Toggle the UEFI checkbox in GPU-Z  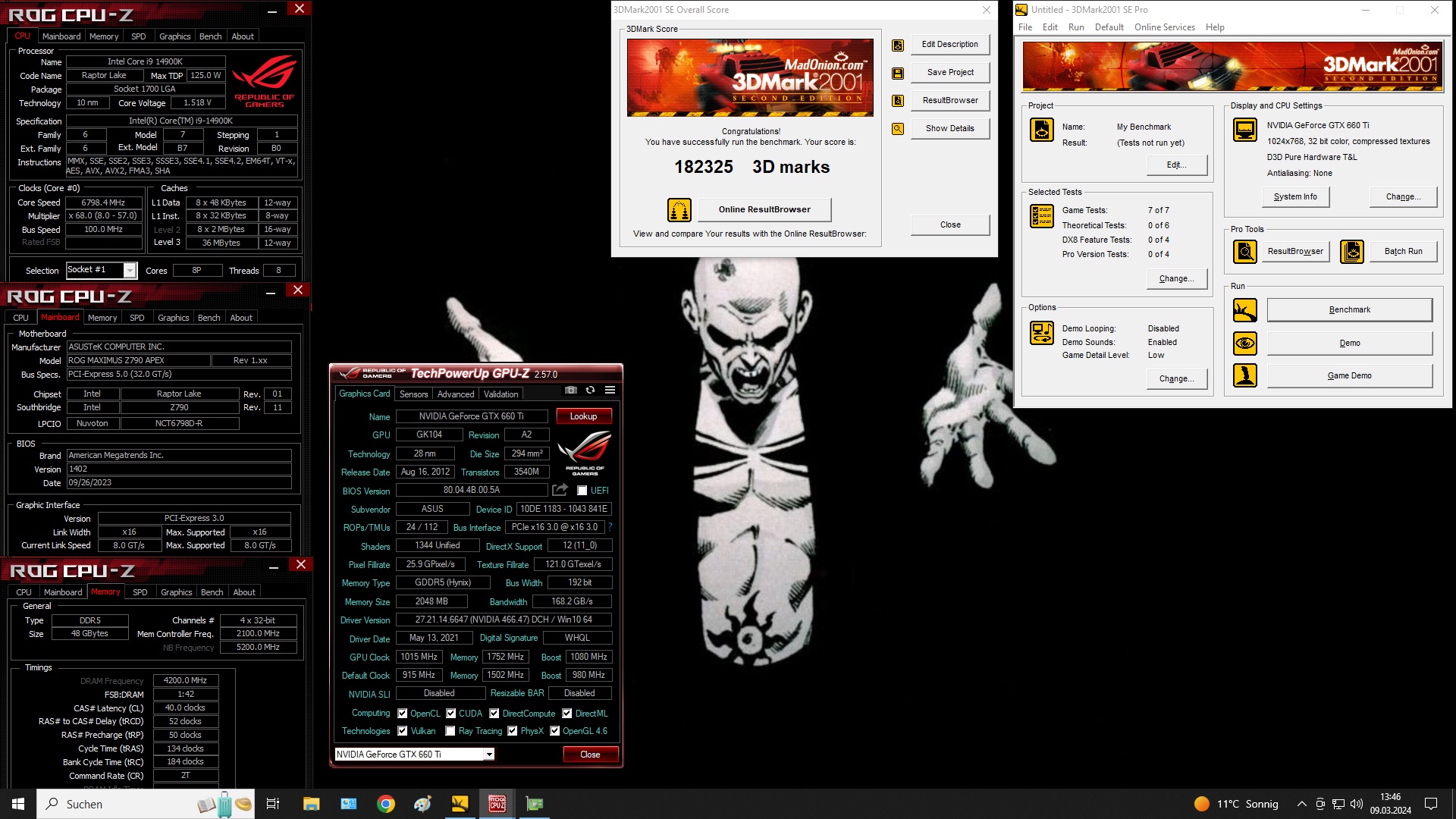point(582,491)
